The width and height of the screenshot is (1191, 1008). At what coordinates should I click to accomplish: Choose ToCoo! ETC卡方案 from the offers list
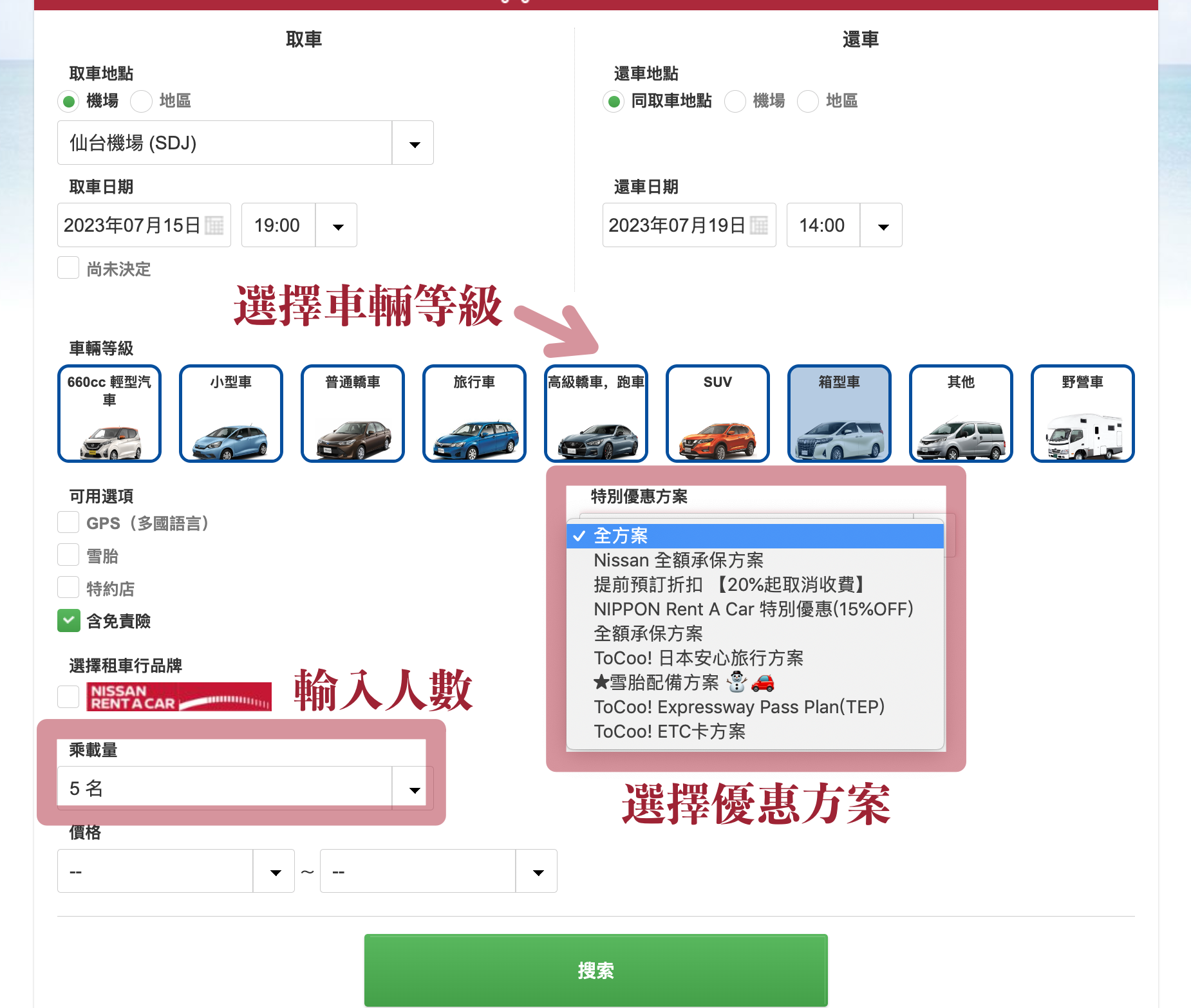(670, 731)
